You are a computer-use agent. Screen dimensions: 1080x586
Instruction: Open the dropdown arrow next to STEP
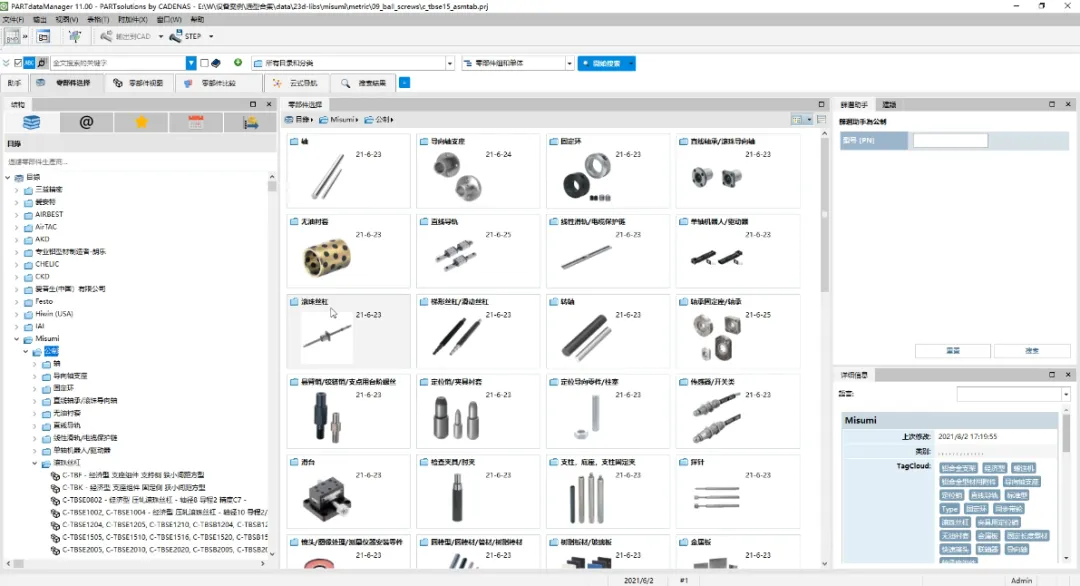coord(211,36)
